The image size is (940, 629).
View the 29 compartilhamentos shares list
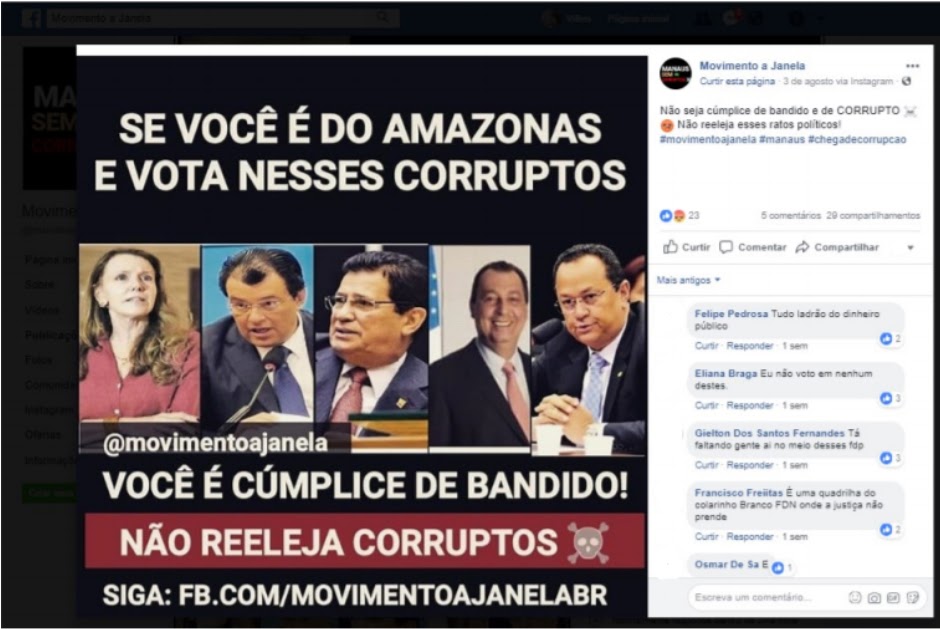[x=873, y=215]
